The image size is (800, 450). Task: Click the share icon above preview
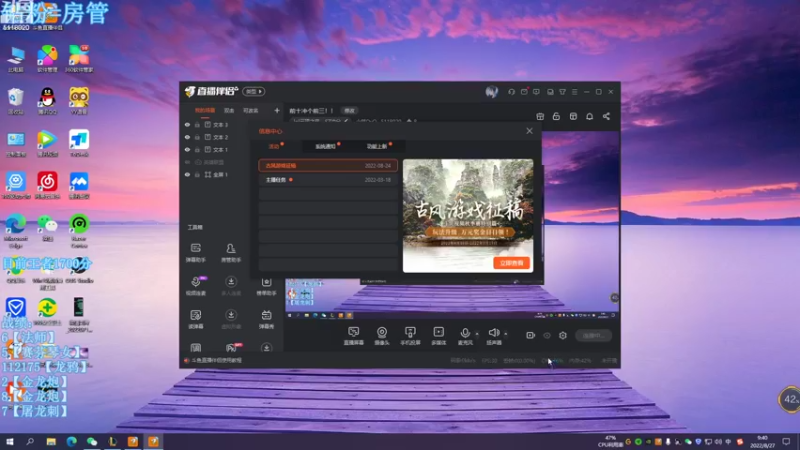(x=606, y=116)
